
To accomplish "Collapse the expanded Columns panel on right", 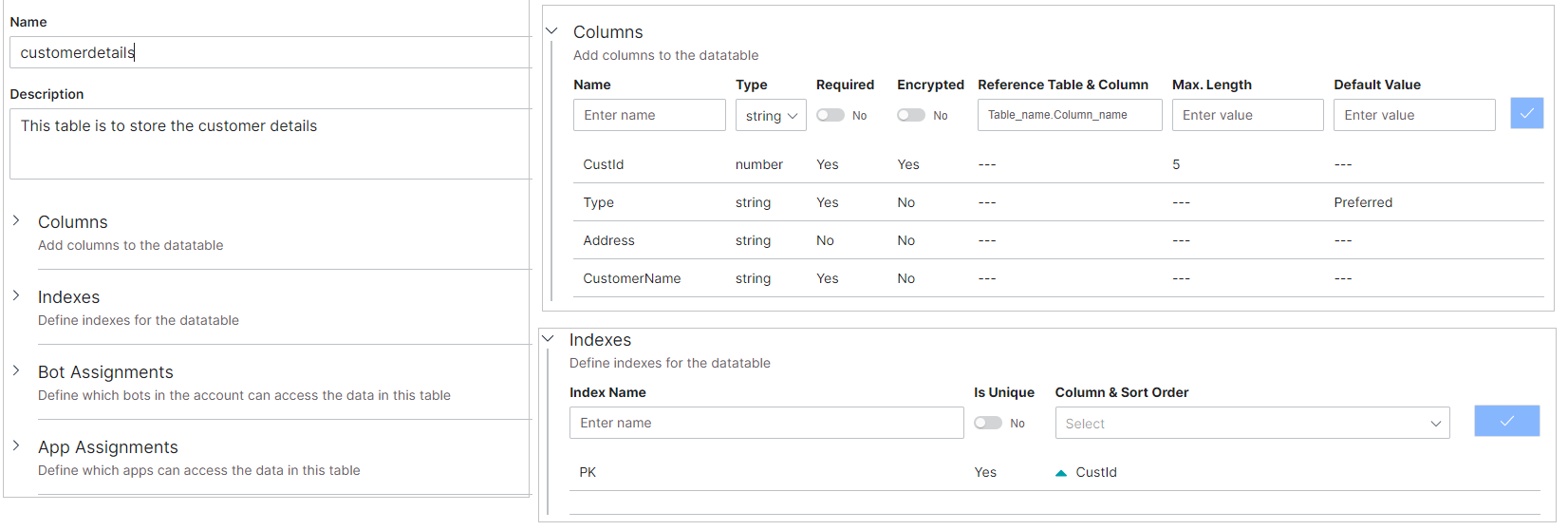I will point(551,31).
